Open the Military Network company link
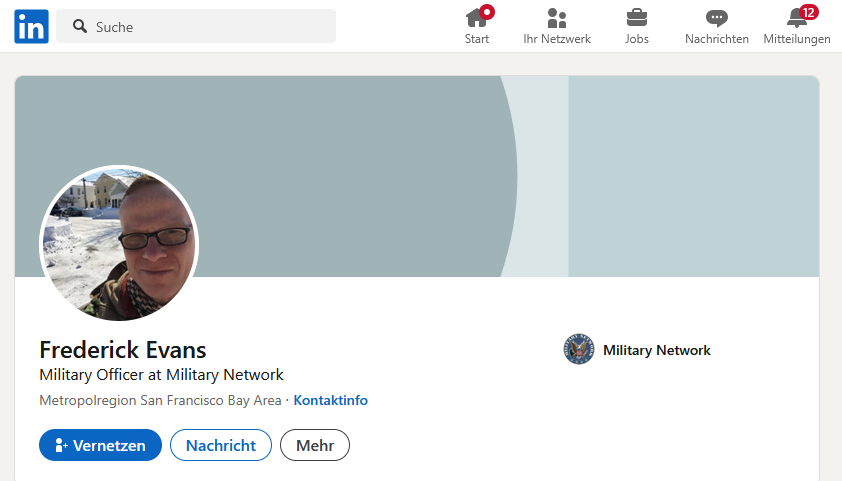Screen dimensions: 842x481 click(656, 350)
